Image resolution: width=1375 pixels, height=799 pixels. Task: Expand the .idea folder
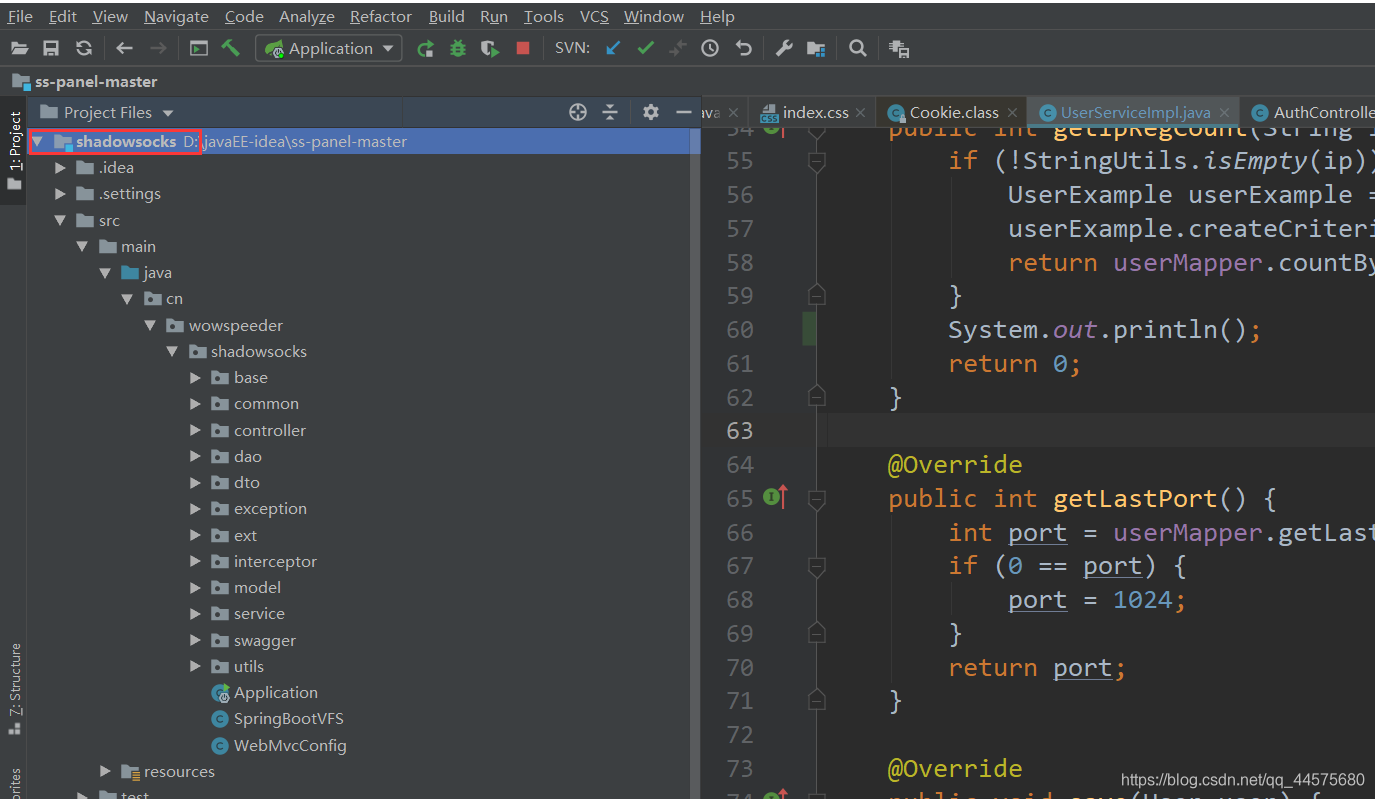61,168
